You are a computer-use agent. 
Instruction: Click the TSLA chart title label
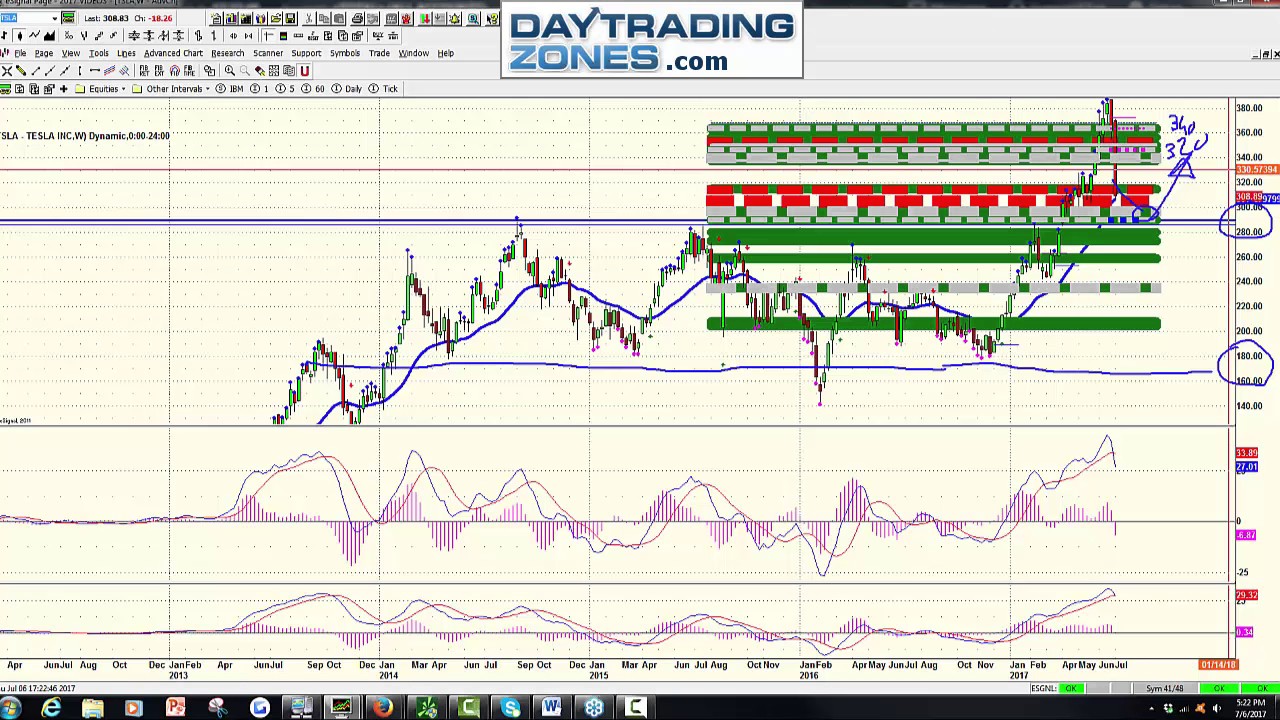[85, 136]
